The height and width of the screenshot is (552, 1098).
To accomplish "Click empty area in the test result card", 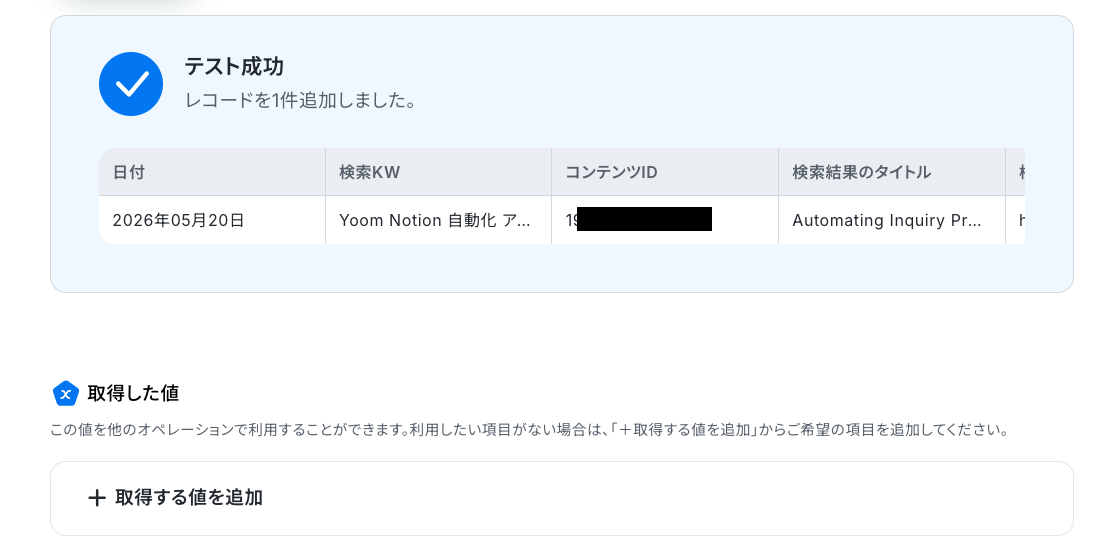I will (700, 84).
